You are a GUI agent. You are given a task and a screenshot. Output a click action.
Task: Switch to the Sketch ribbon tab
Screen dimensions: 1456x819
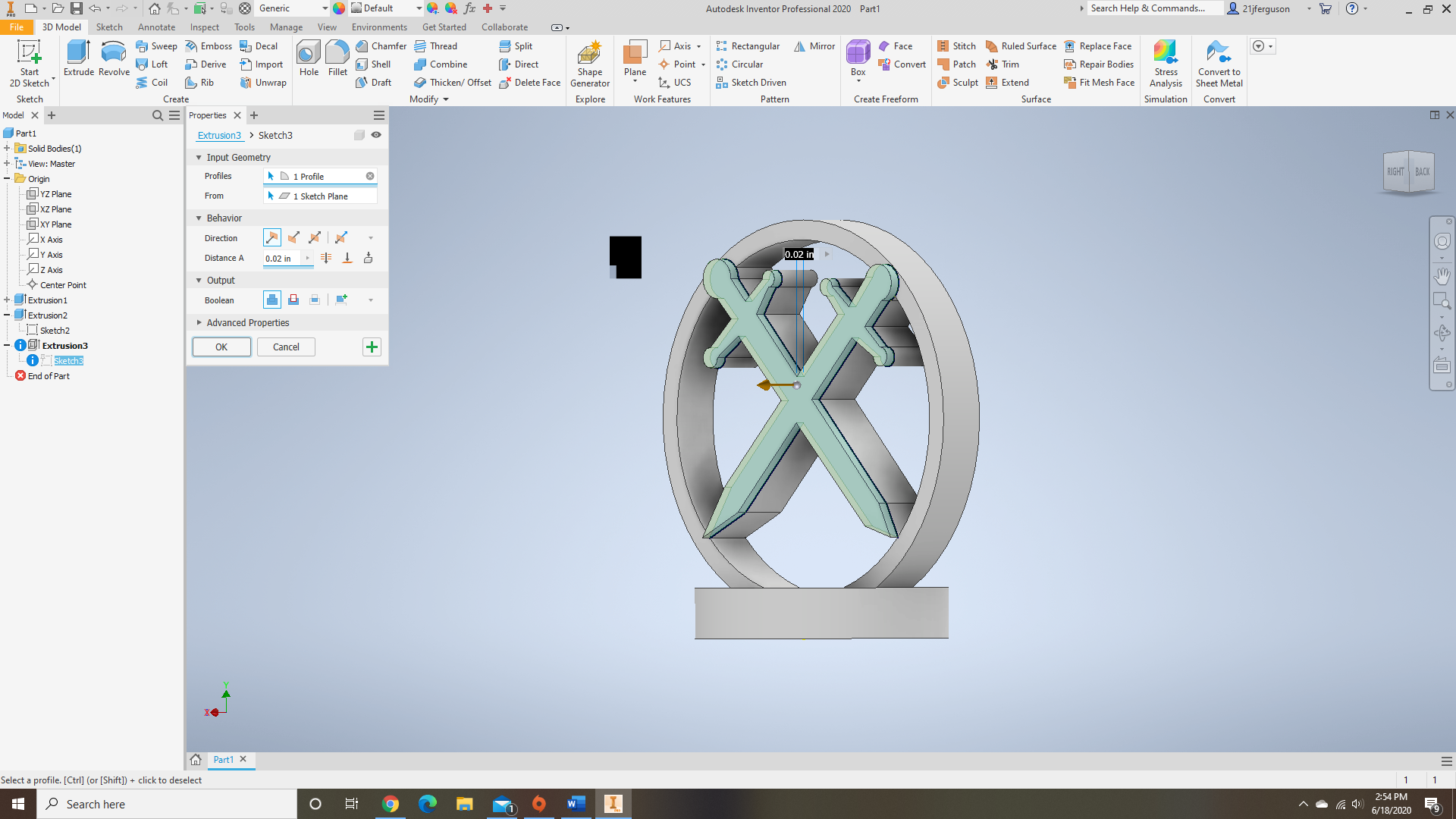coord(109,27)
